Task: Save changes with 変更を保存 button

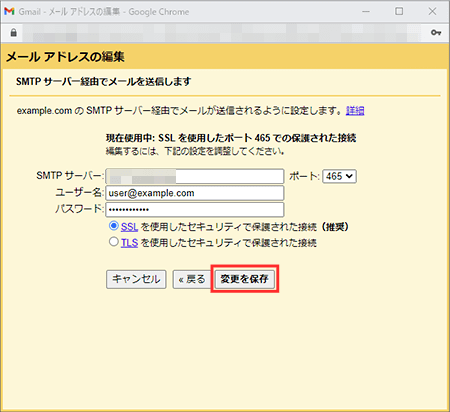Action: [244, 279]
